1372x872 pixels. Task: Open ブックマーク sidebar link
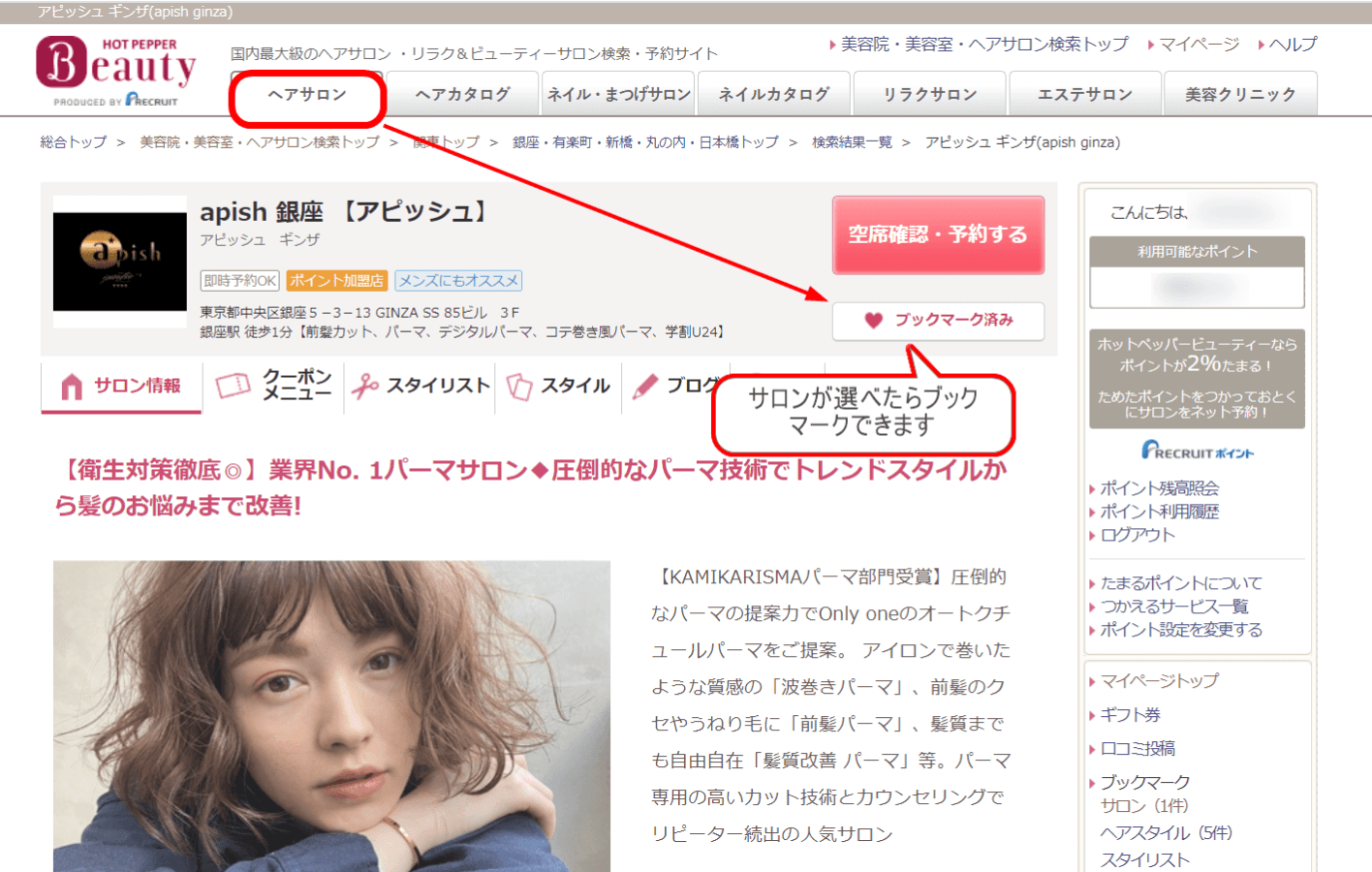click(1145, 783)
